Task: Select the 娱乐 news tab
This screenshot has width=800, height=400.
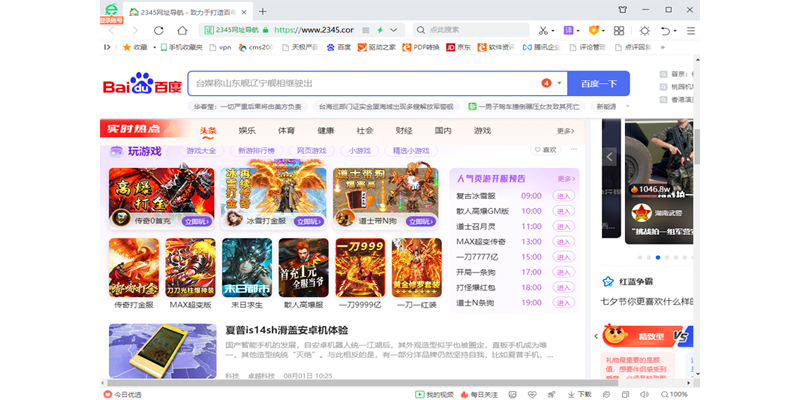Action: pyautogui.click(x=247, y=131)
